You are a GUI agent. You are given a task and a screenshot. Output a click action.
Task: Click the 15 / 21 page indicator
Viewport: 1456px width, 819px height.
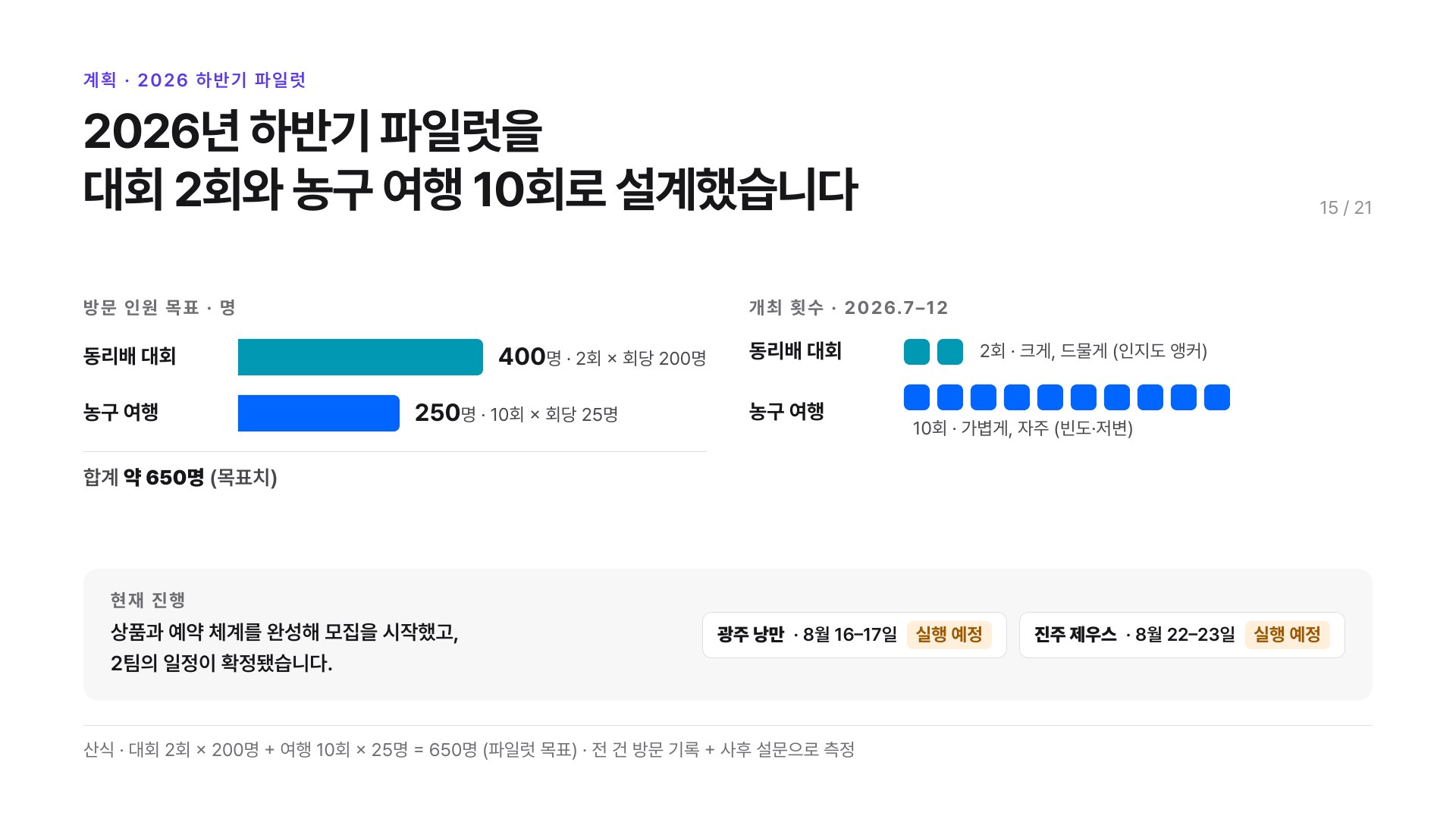coord(1345,208)
